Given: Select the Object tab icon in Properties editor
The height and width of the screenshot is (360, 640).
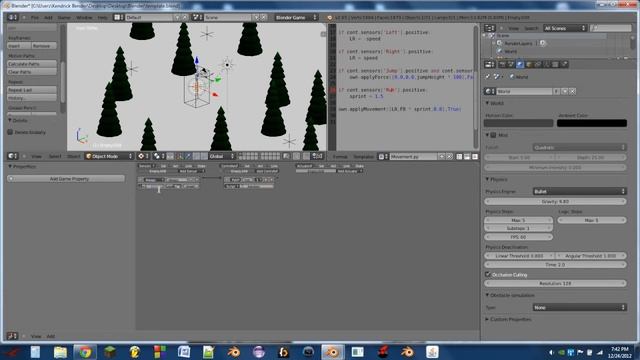Looking at the screenshot, I should (x=529, y=64).
